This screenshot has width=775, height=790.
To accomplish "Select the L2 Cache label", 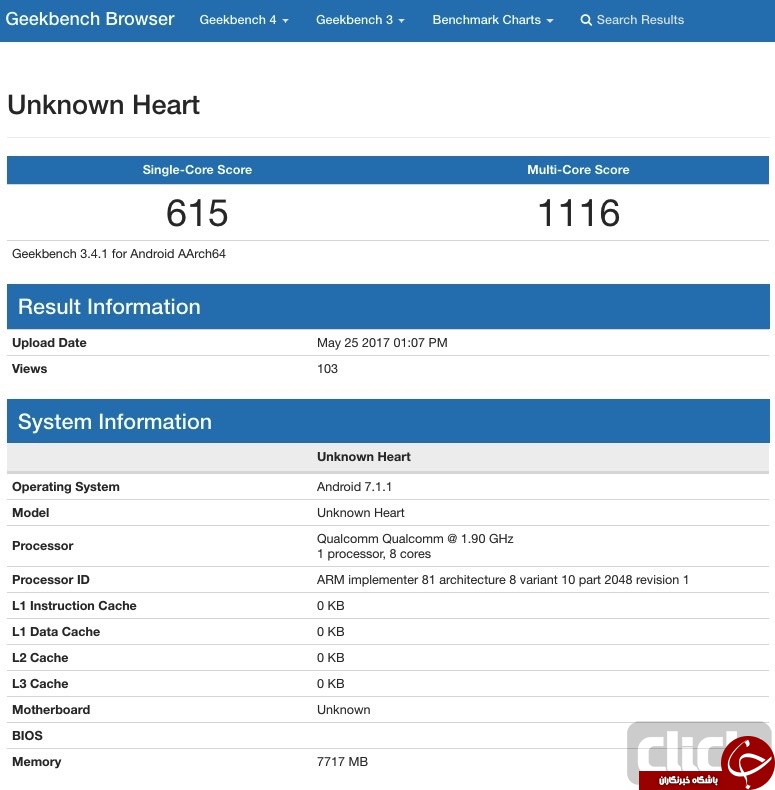I will (40, 657).
